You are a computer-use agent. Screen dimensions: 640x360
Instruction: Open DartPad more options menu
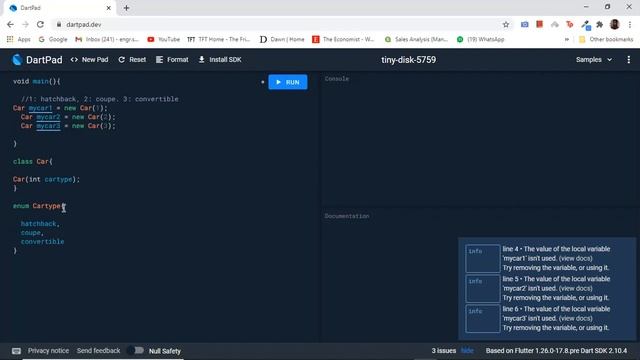coord(629,60)
